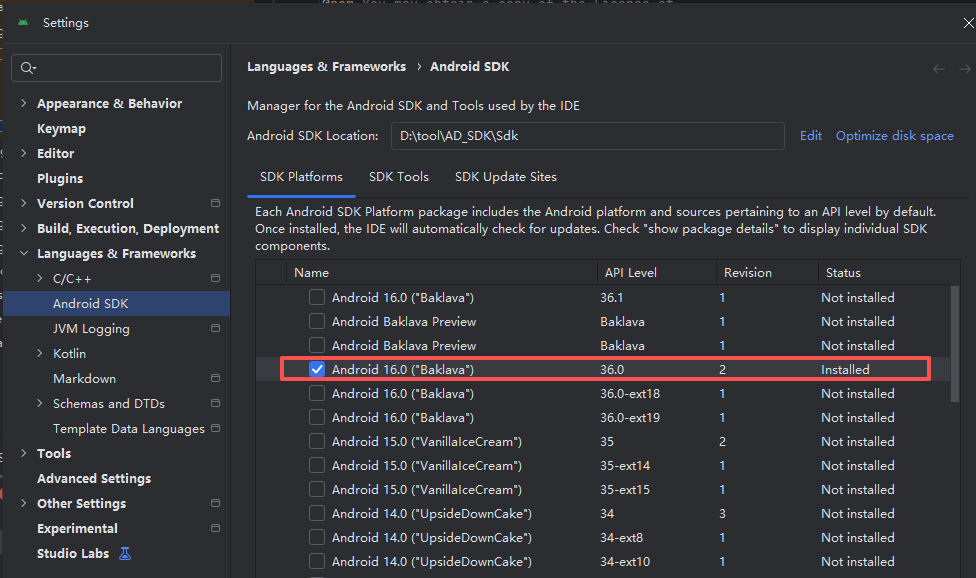Sort table by API Level header
The image size is (976, 578).
click(x=657, y=273)
